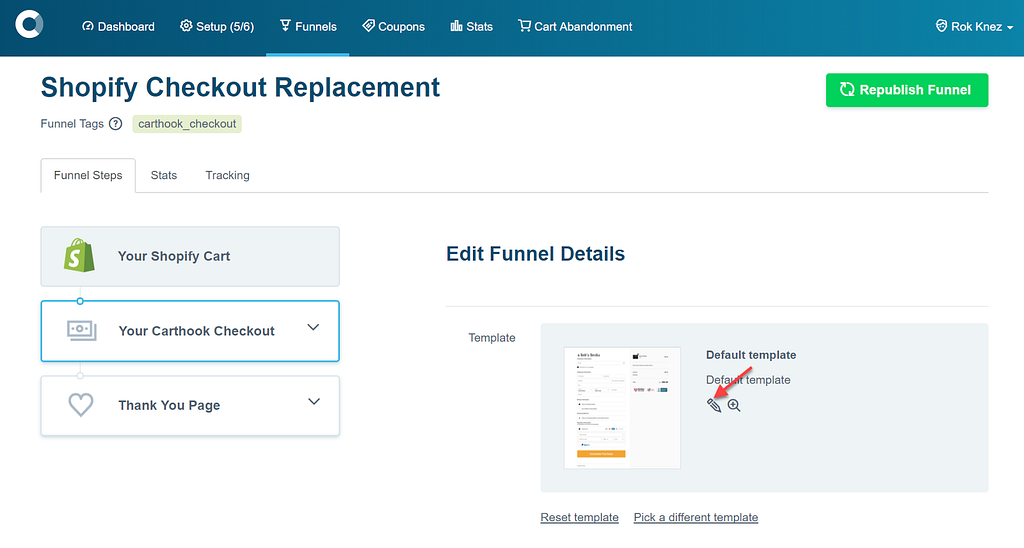The width and height of the screenshot is (1024, 548).
Task: Switch to the funnel Stats tab
Action: point(164,175)
